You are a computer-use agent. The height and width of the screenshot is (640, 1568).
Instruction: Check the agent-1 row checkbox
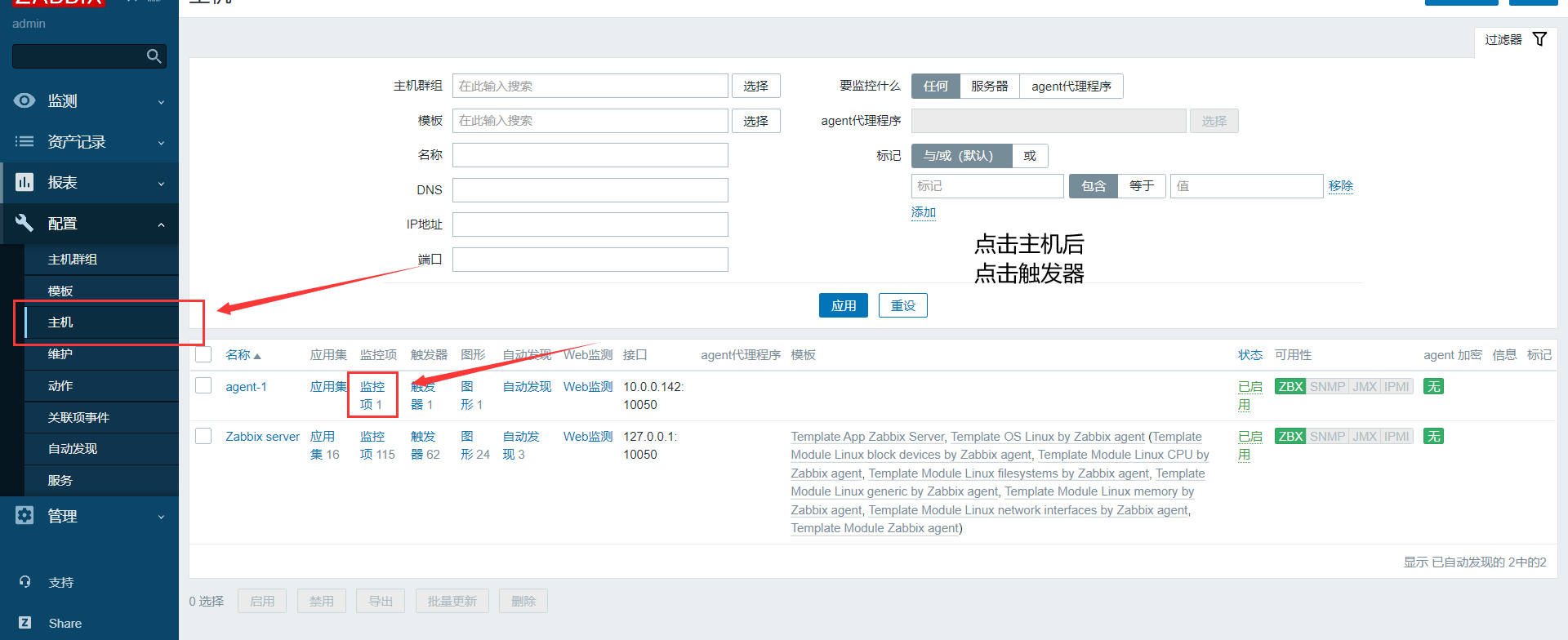tap(203, 385)
